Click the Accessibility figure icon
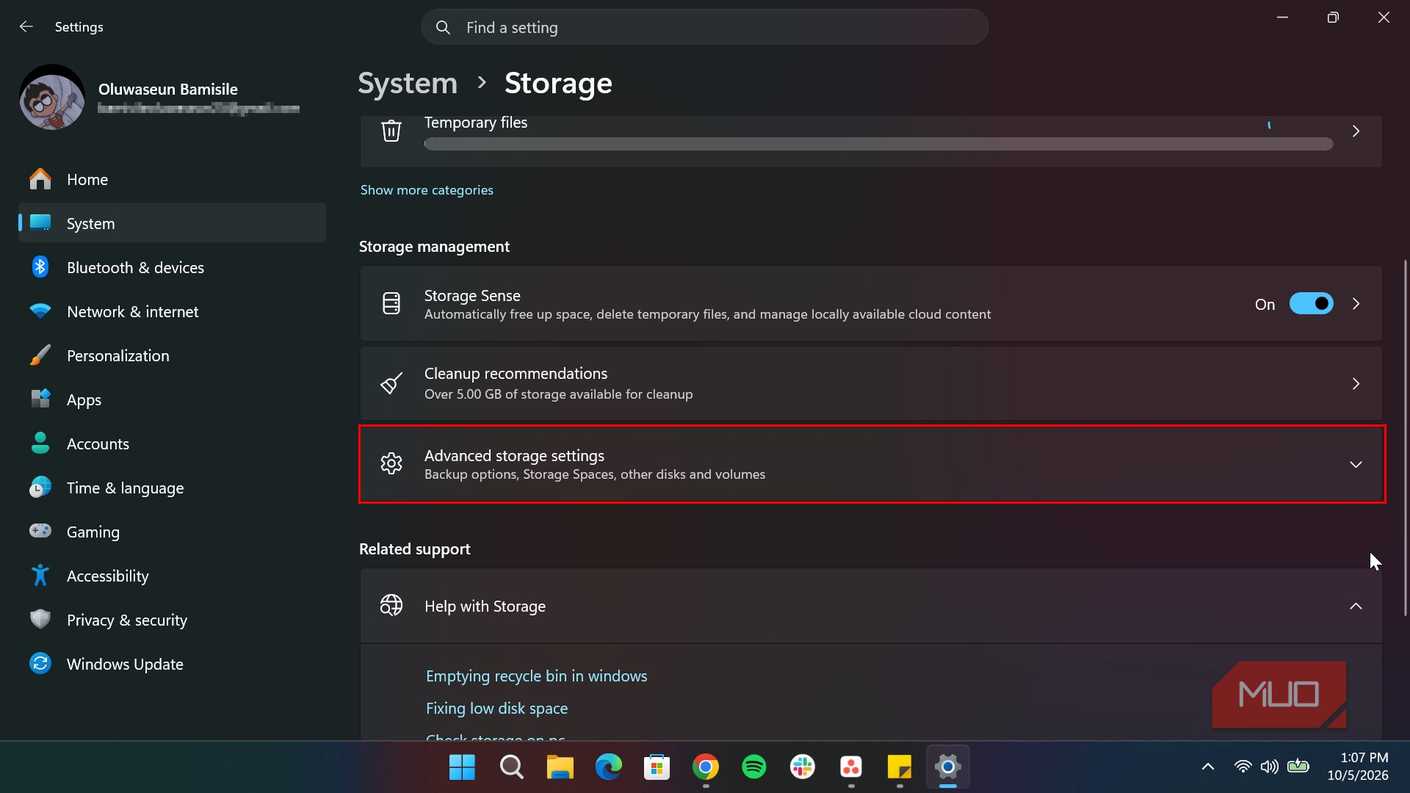Screen dimensions: 1410x793 click(40, 575)
